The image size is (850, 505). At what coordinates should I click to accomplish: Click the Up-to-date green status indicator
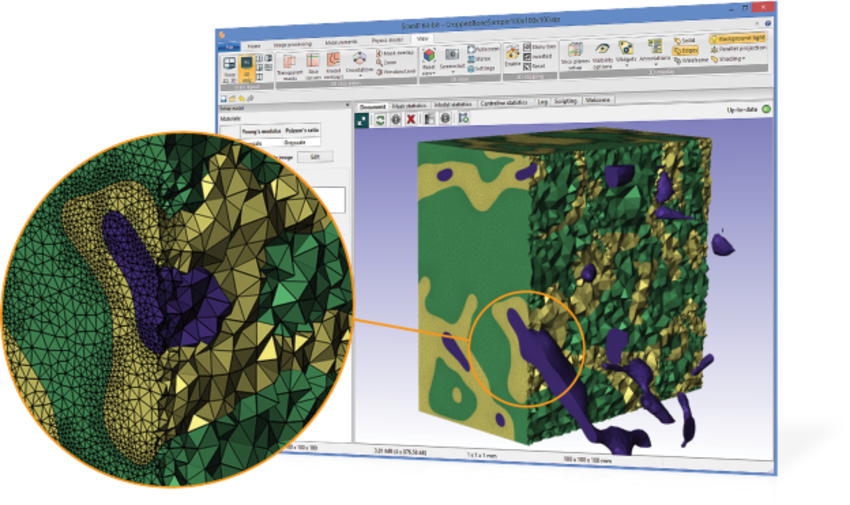pyautogui.click(x=766, y=108)
